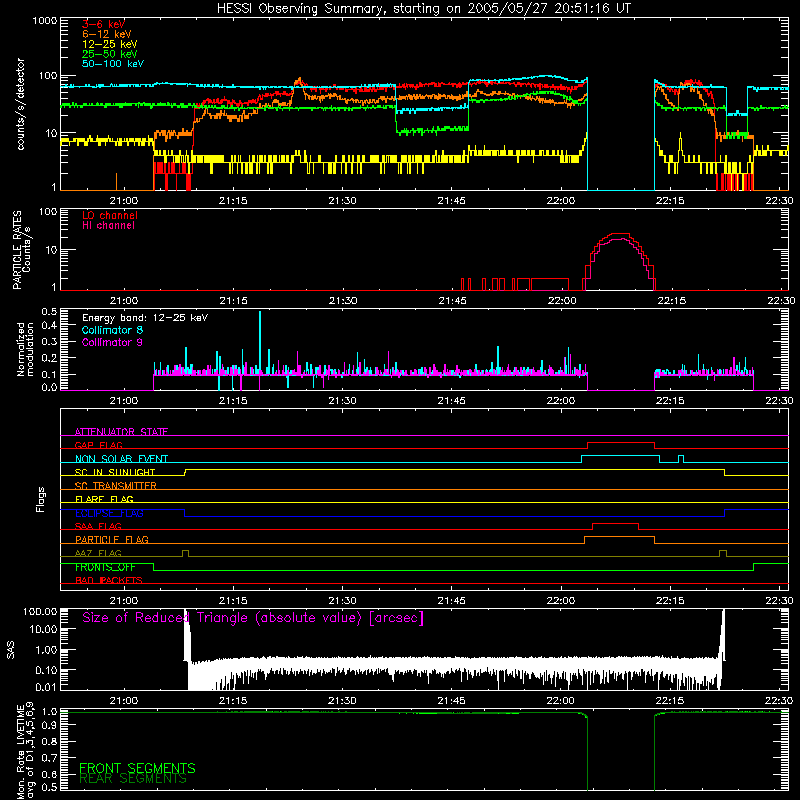Click the 22:15 tick label under the SAS plot
Viewport: 800px width, 800px height.
point(670,701)
